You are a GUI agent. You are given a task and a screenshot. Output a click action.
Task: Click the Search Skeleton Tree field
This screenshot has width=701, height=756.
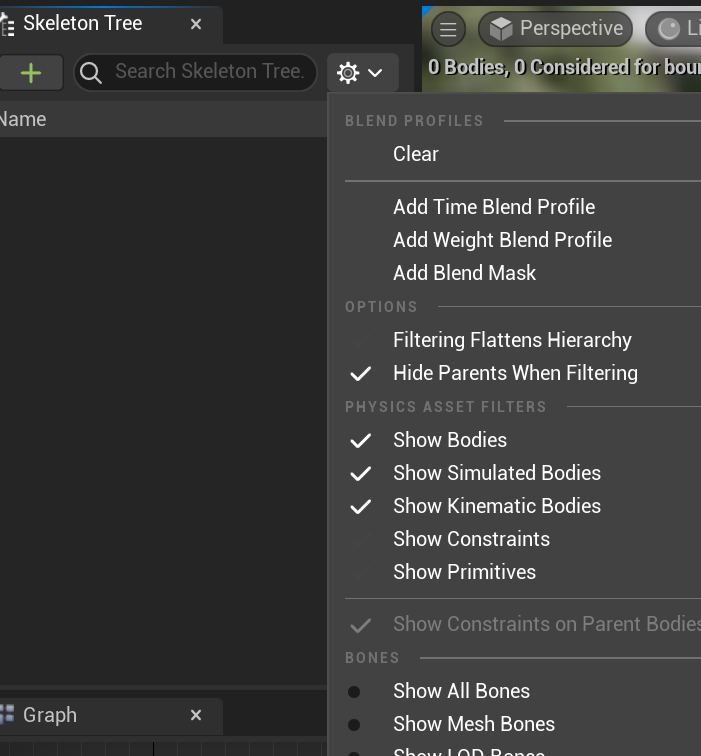(208, 72)
